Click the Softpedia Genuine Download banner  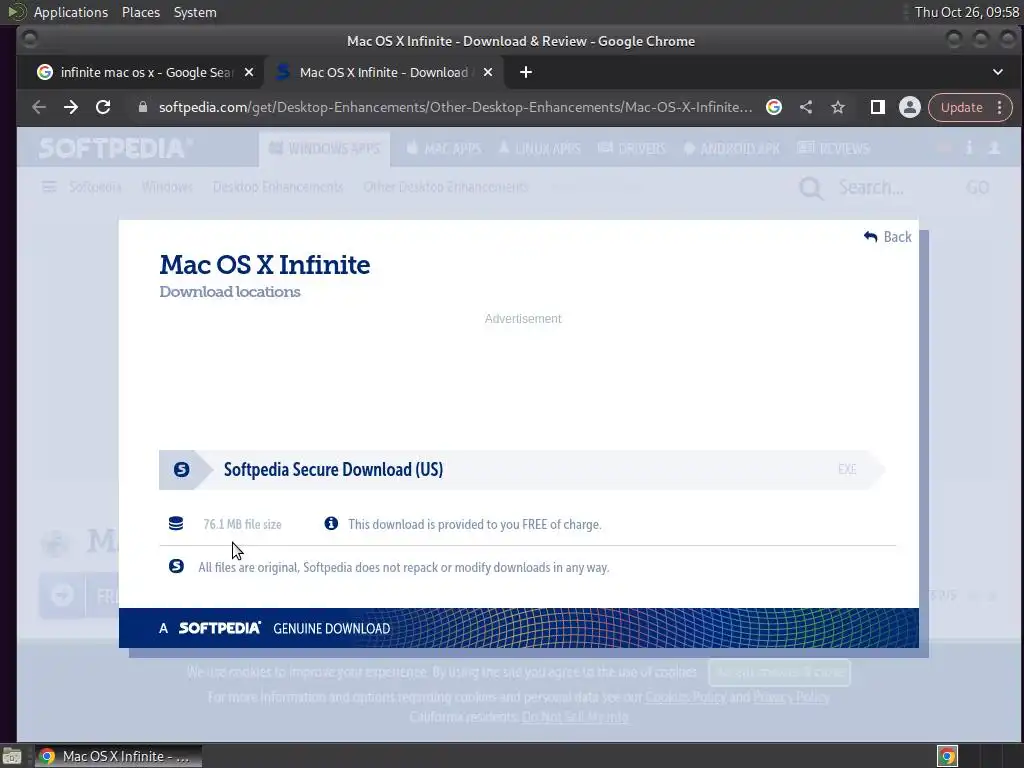pyautogui.click(x=519, y=628)
